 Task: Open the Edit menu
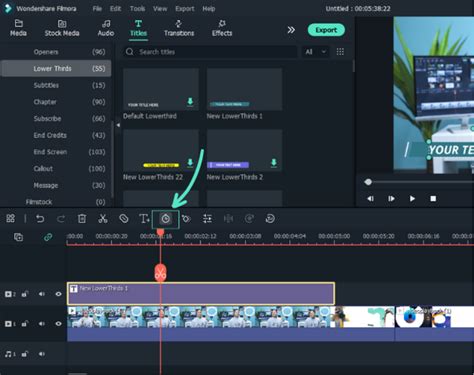click(115, 9)
